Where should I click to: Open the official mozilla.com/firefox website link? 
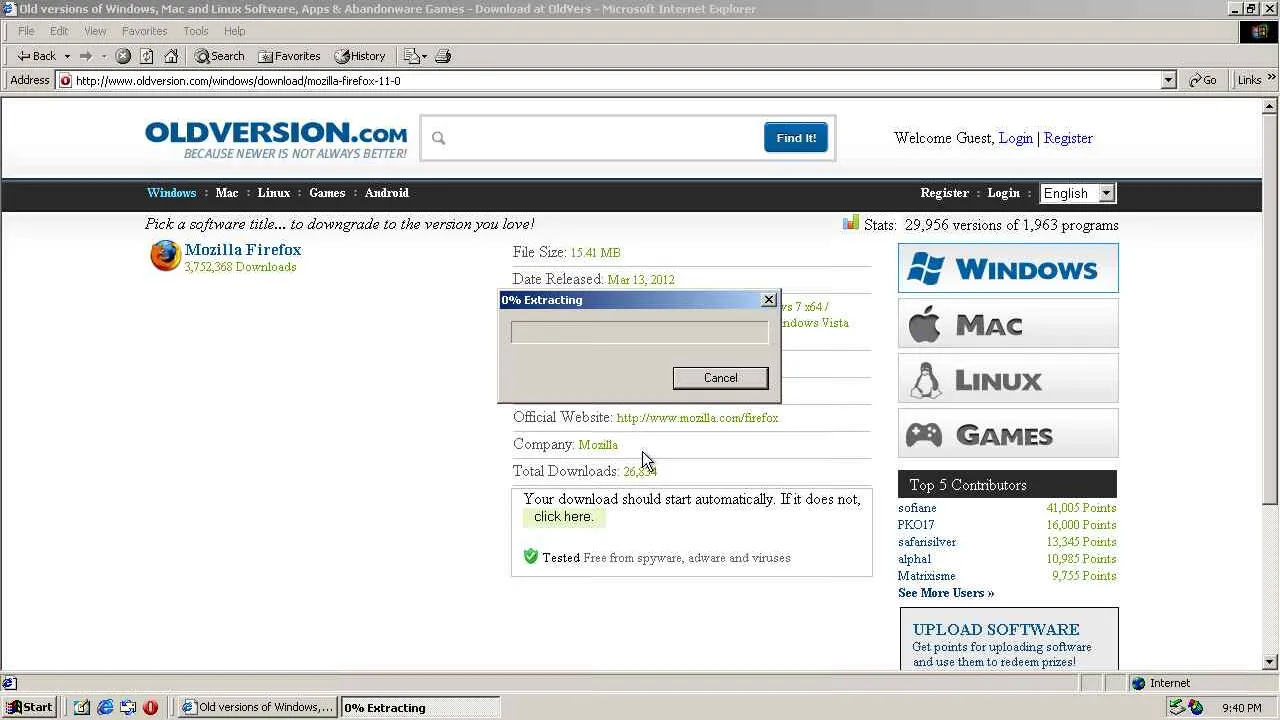point(697,418)
